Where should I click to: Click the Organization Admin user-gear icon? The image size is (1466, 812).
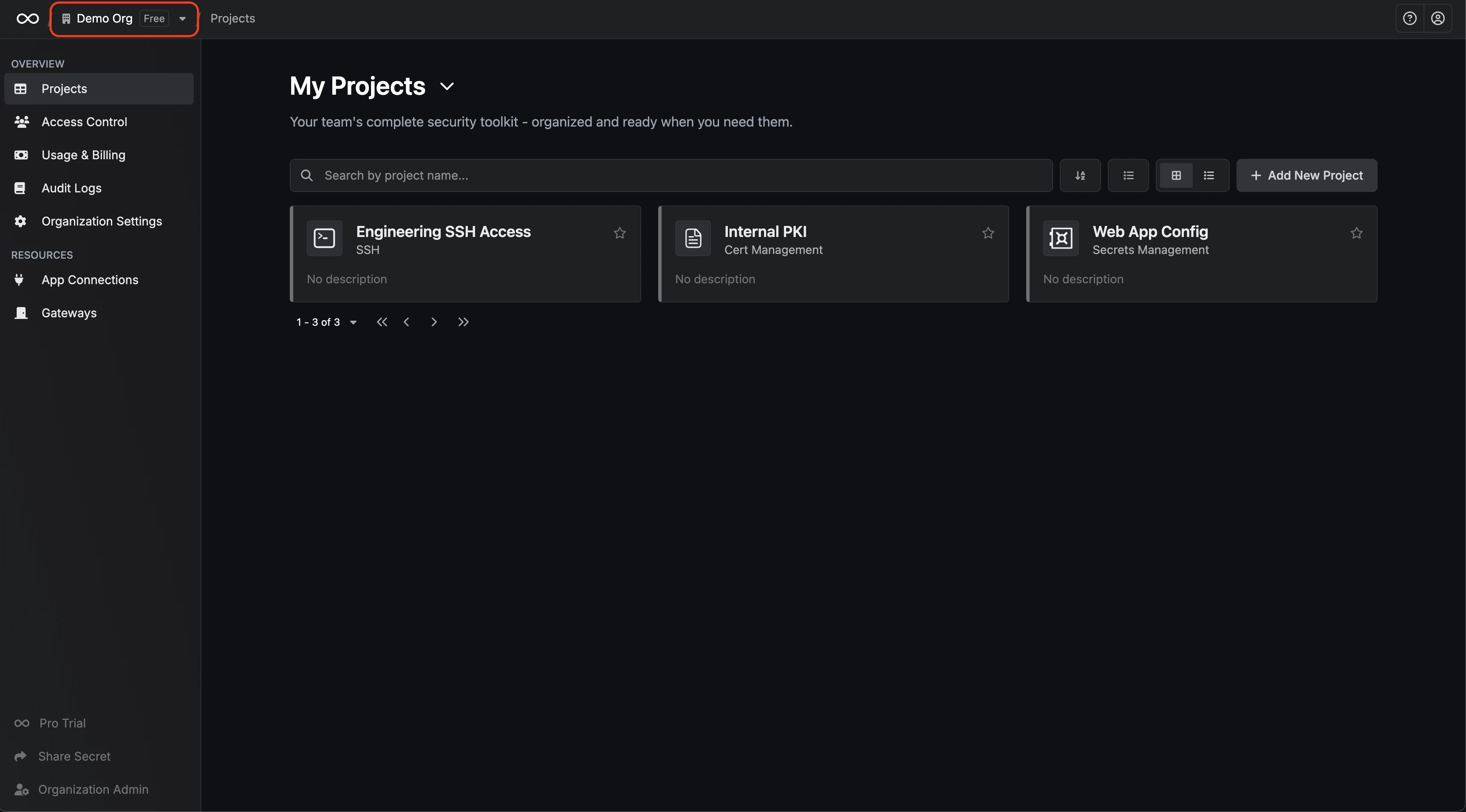click(21, 789)
